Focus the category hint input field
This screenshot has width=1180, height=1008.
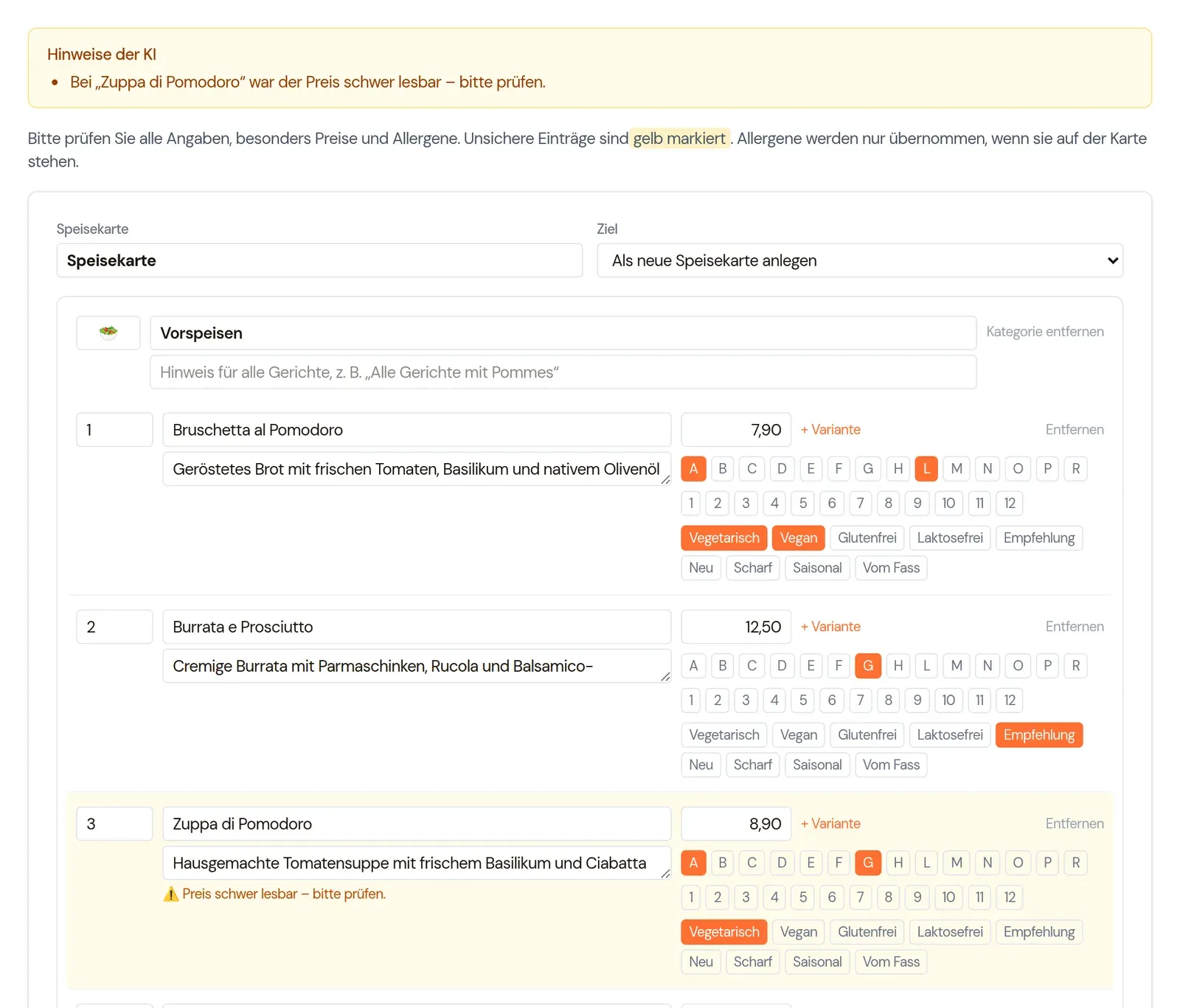pos(563,372)
